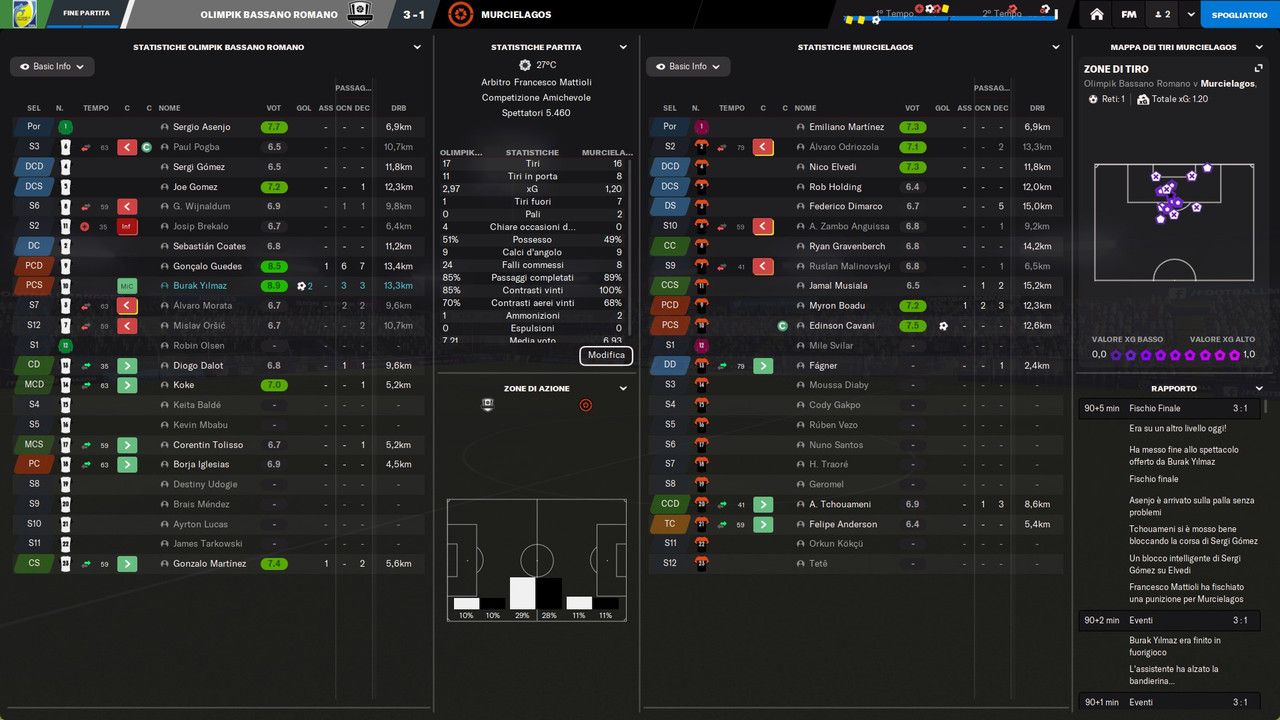Collapse the Statistiche Olimpik Bassano Romano panel chevron

[417, 47]
